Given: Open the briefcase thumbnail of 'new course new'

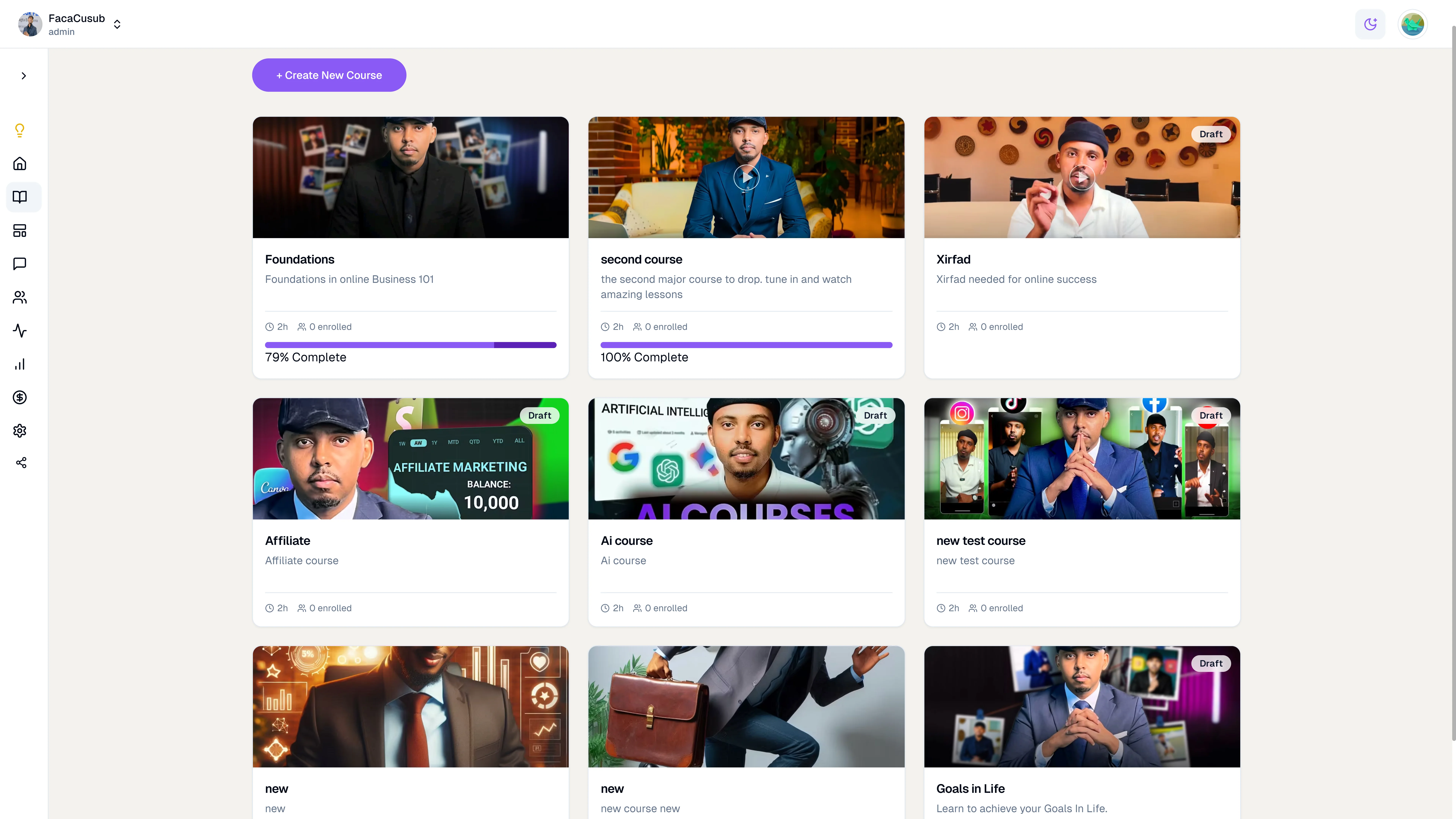Looking at the screenshot, I should pos(746,707).
